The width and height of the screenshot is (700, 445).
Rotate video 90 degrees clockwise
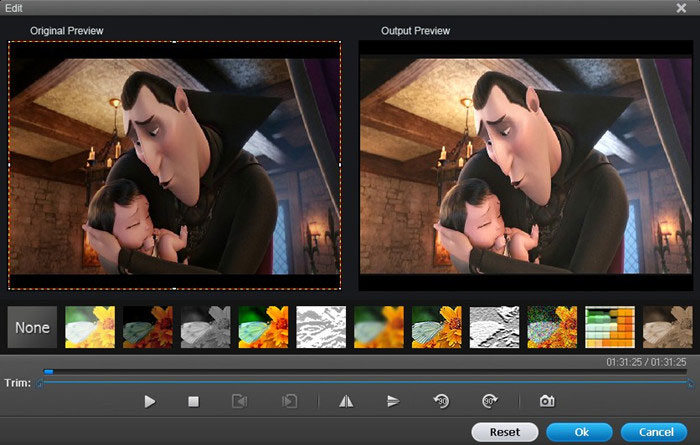490,401
